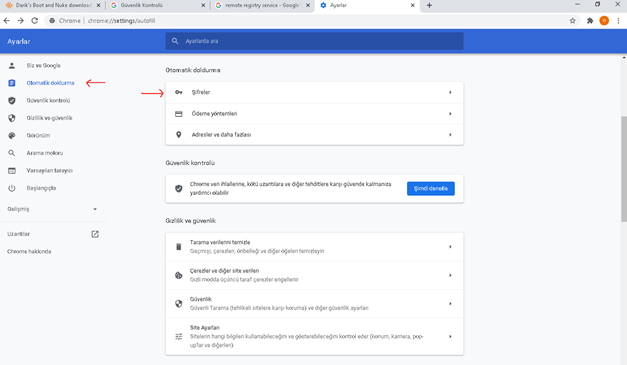Click the trash icon for Tarama verilerini temizle
The width and height of the screenshot is (627, 365).
click(179, 247)
